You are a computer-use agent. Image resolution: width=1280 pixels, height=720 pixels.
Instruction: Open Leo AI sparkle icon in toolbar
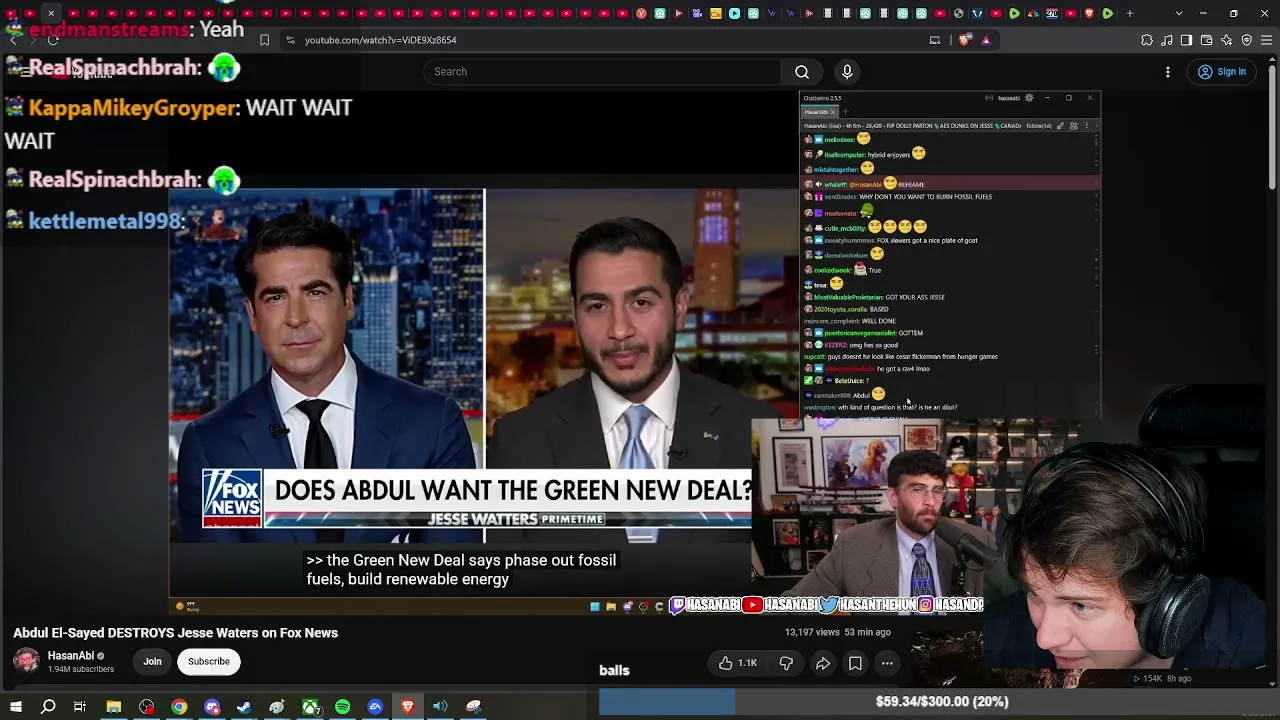pyautogui.click(x=1227, y=40)
